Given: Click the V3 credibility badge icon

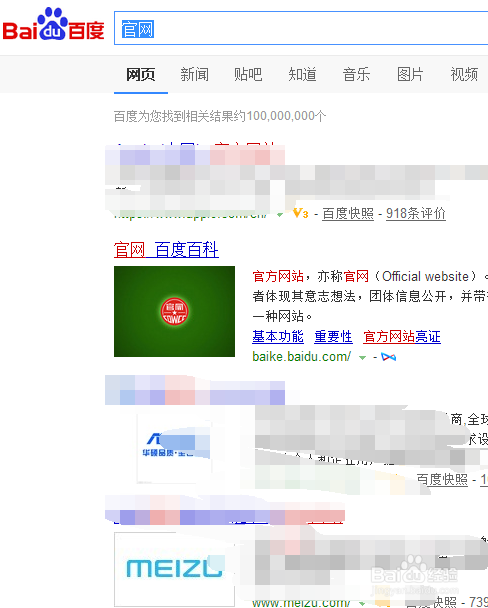Looking at the screenshot, I should pos(301,213).
